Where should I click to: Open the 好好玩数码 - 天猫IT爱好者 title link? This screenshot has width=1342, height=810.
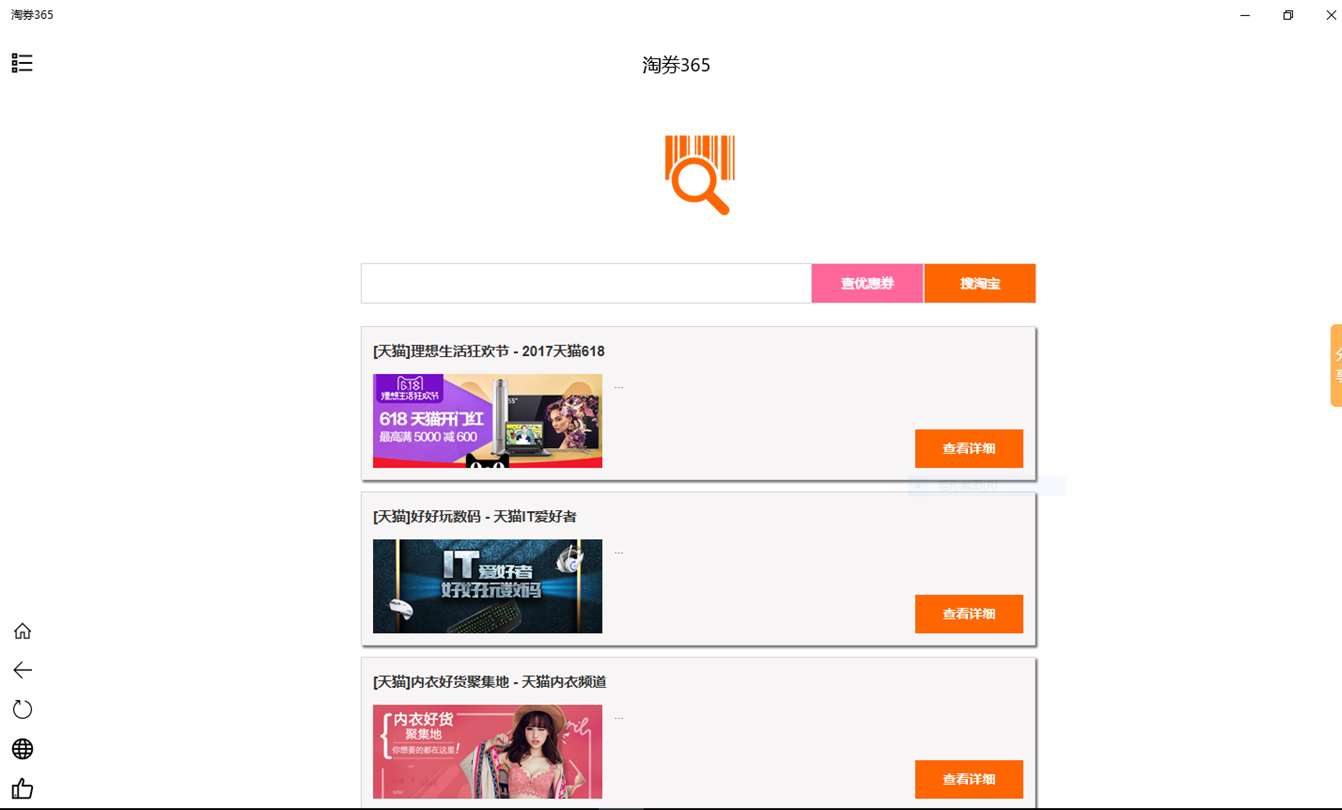pyautogui.click(x=475, y=516)
